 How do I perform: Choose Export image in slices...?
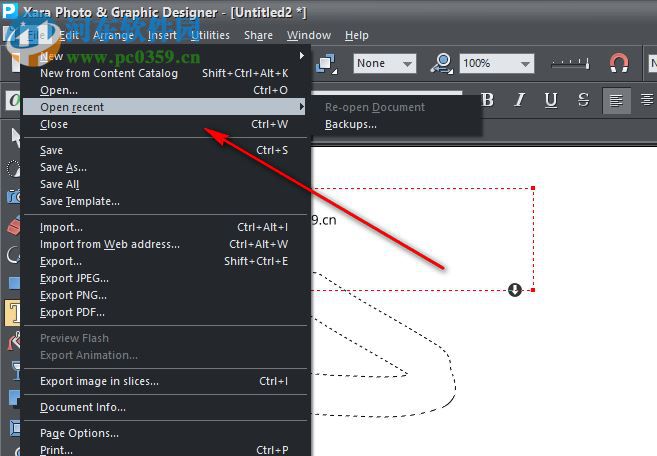coord(165,381)
